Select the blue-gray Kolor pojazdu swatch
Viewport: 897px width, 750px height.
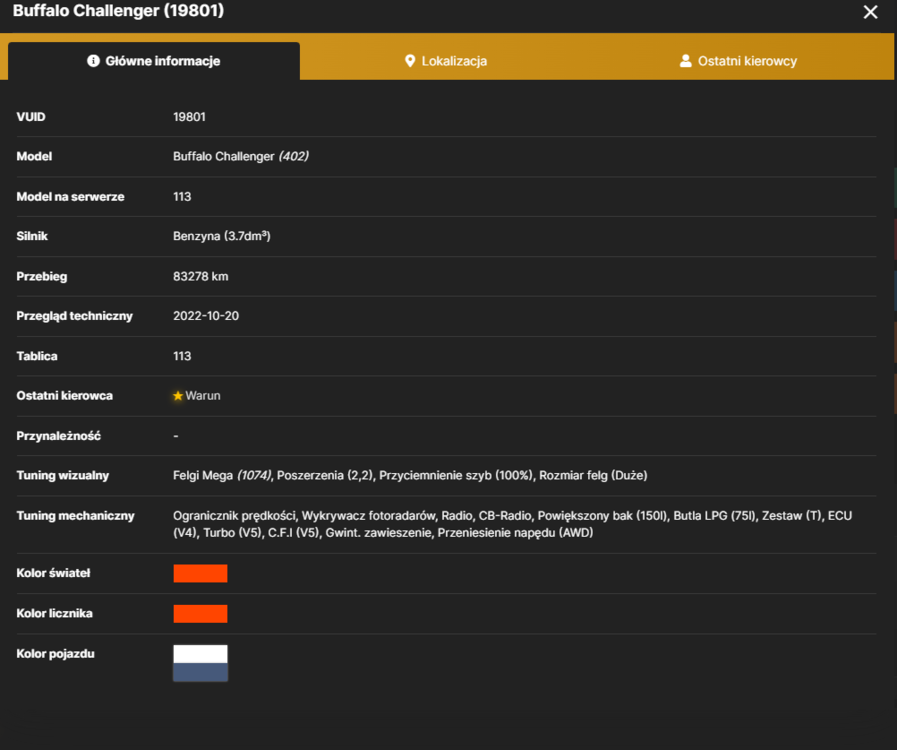200,672
